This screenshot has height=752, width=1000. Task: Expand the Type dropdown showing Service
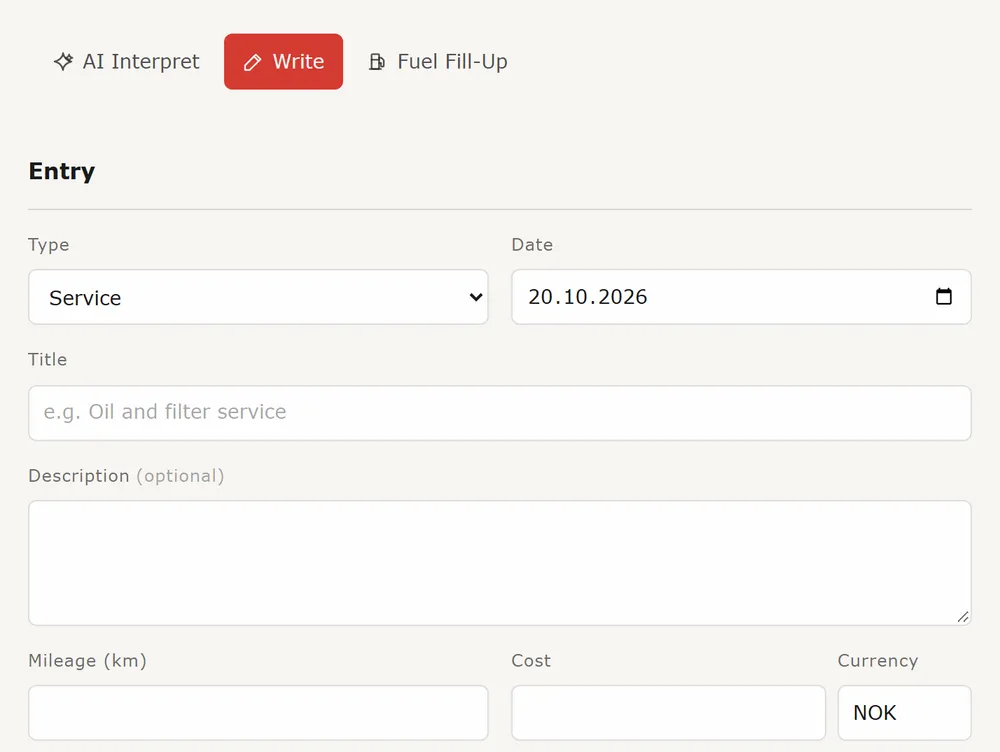tap(258, 297)
